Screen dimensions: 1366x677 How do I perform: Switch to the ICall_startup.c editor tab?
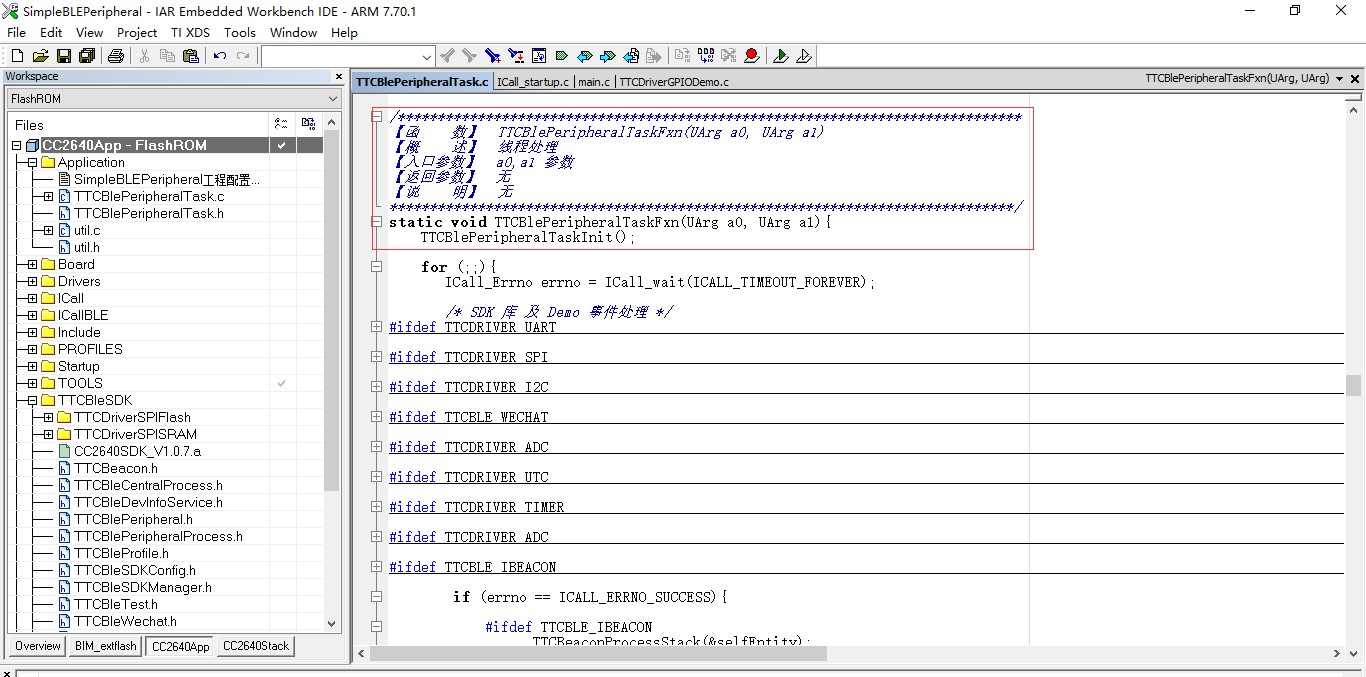(533, 81)
